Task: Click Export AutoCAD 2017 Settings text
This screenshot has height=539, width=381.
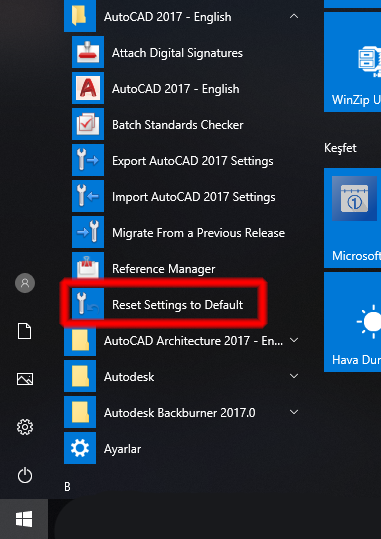Action: pyautogui.click(x=193, y=161)
